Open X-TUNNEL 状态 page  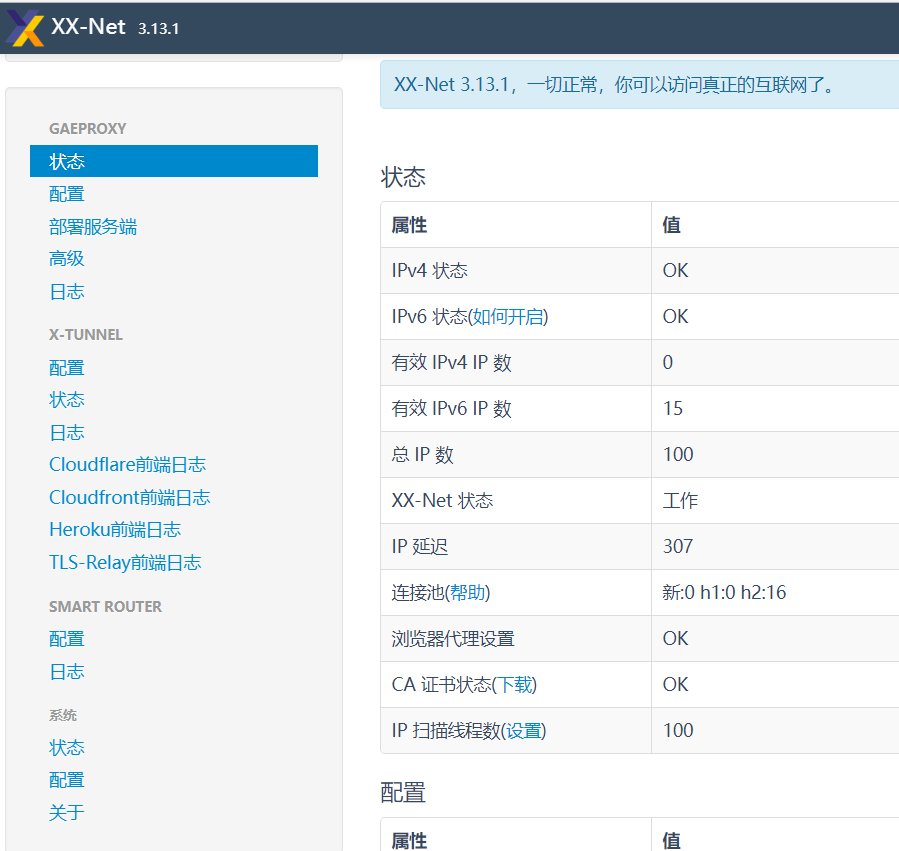67,400
